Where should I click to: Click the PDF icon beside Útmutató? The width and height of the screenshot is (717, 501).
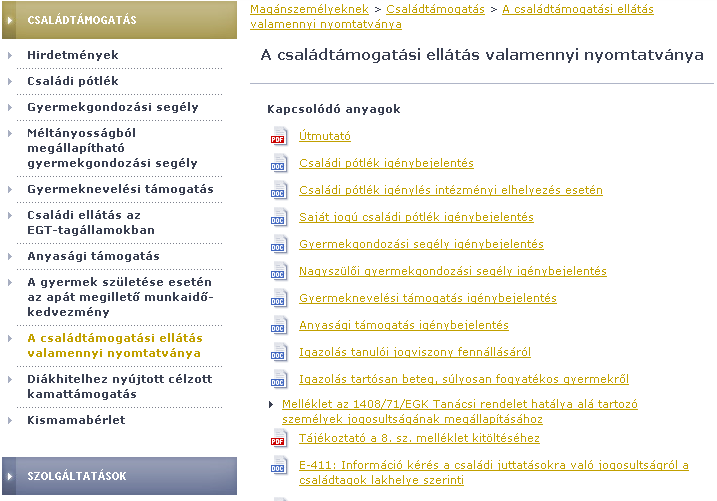point(278,136)
